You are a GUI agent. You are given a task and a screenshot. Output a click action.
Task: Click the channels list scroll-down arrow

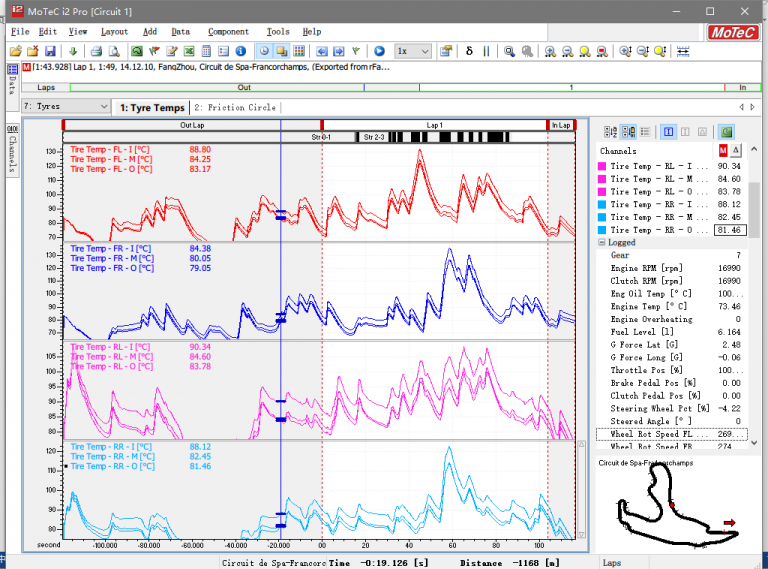tap(754, 443)
